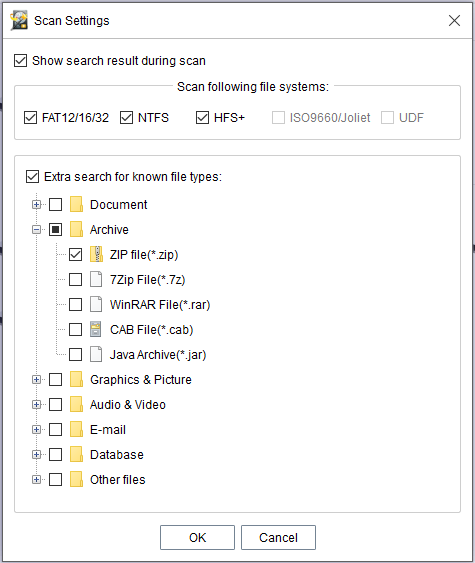This screenshot has width=475, height=563.
Task: Click the Scan Settings title bar icon
Action: [19, 20]
